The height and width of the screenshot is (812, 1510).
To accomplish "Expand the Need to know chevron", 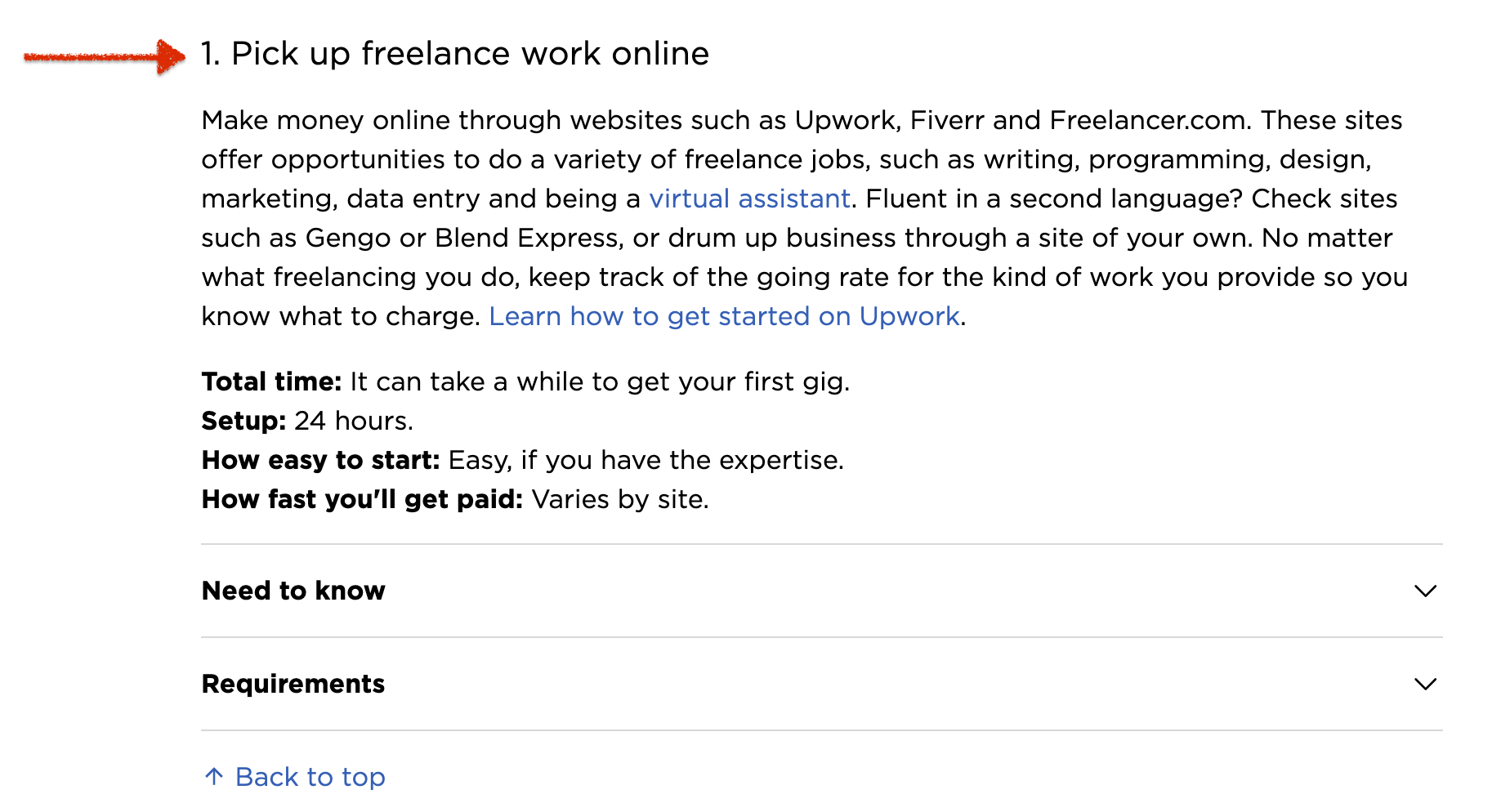I will pos(1425,591).
